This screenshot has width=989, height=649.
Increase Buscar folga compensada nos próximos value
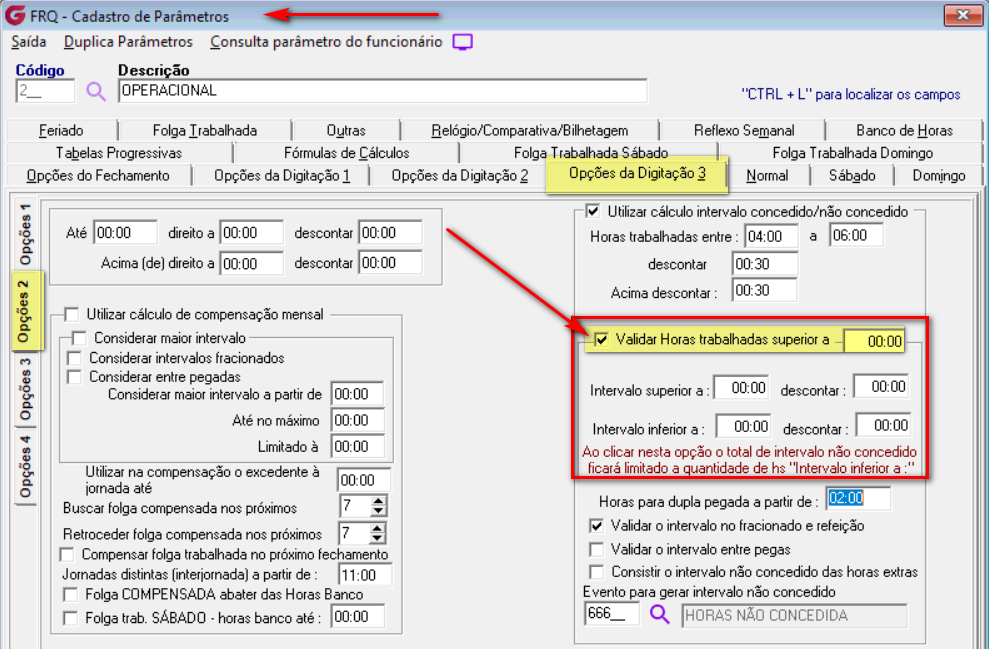[378, 501]
